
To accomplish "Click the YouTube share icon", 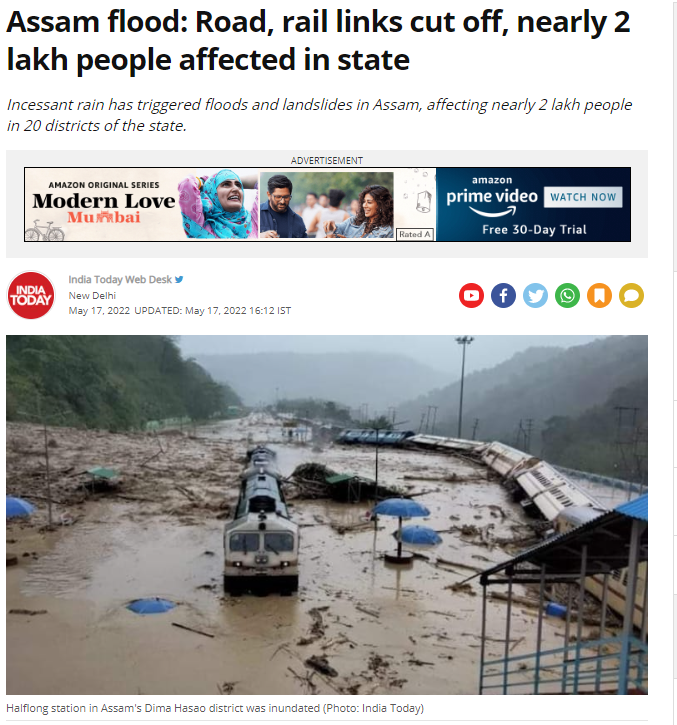I will tap(471, 295).
